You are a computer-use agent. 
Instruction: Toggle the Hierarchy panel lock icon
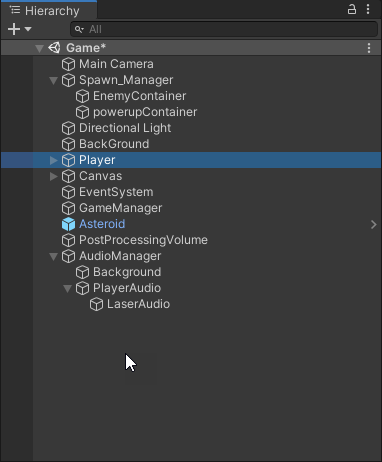(352, 9)
